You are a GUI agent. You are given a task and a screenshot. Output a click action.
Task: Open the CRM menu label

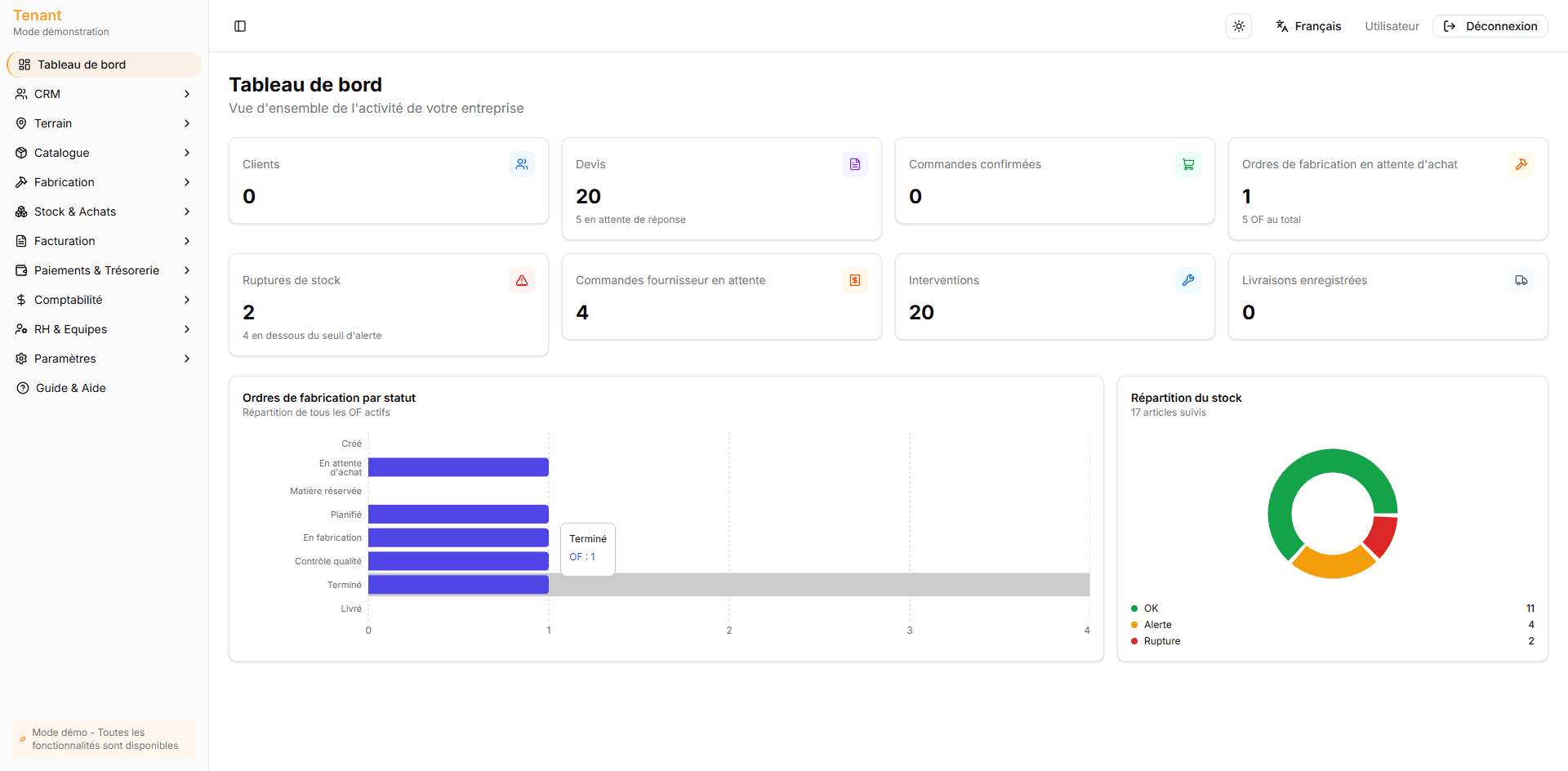[x=47, y=94]
